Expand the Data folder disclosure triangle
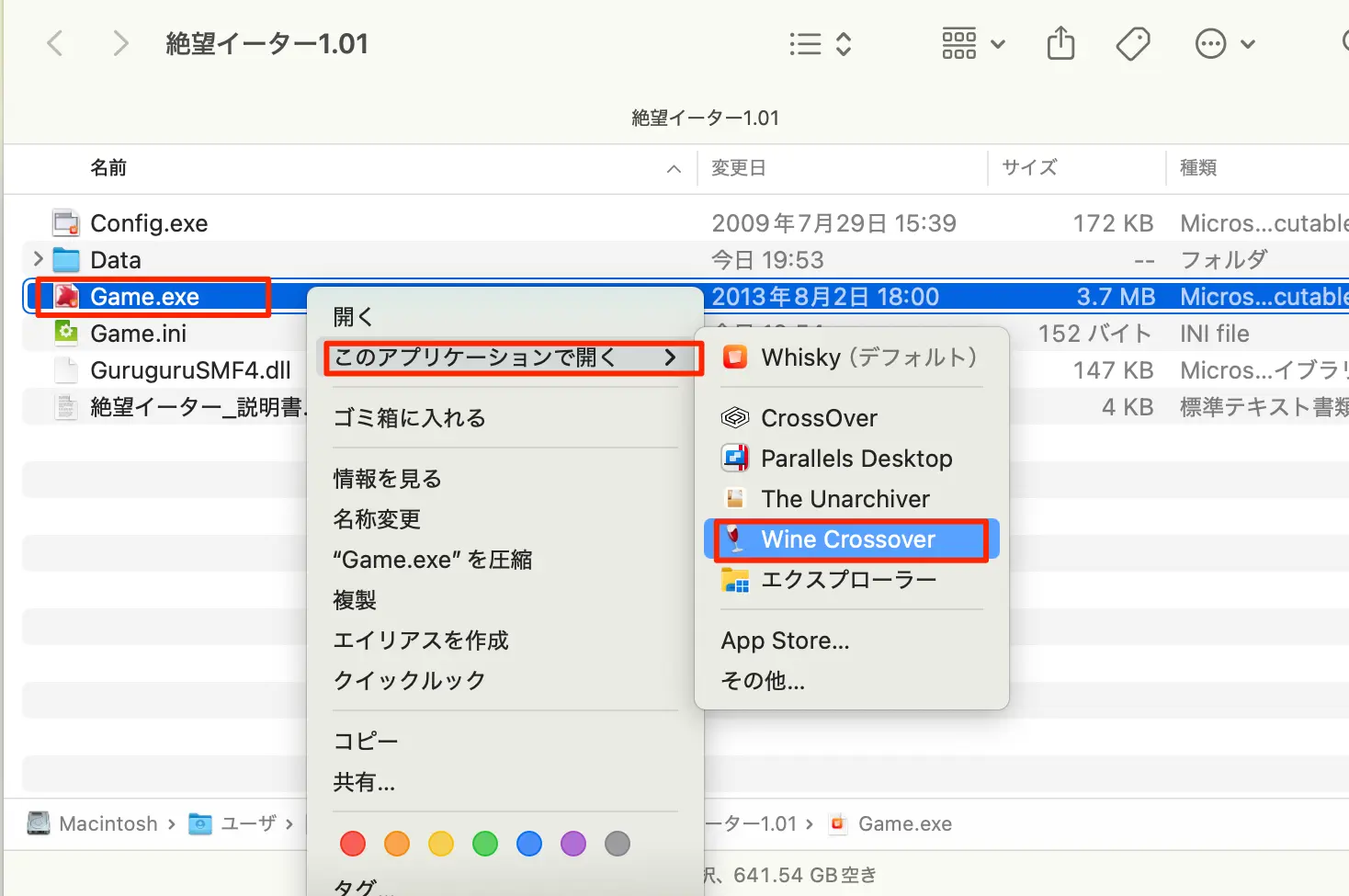This screenshot has height=896, width=1349. pos(38,260)
